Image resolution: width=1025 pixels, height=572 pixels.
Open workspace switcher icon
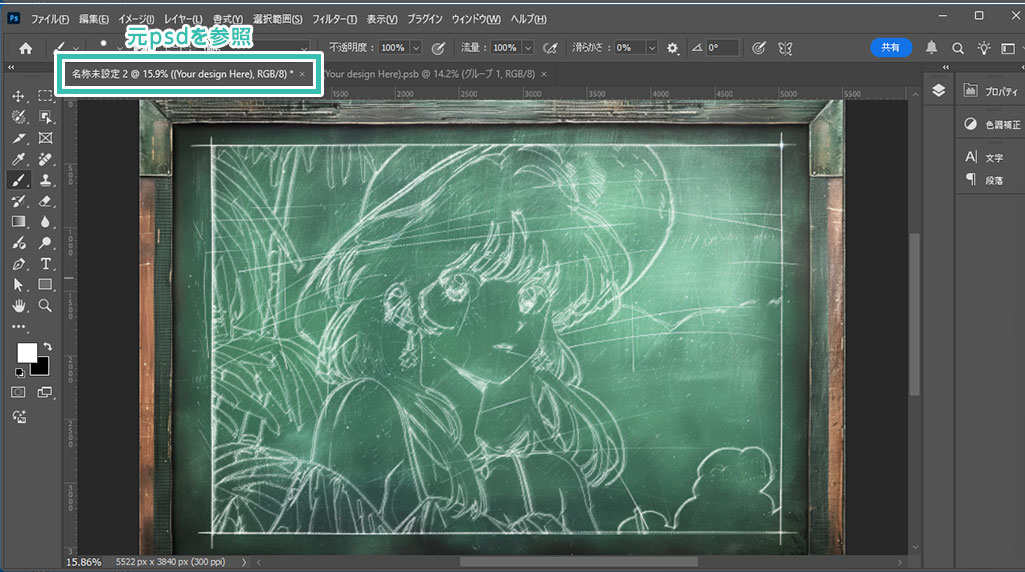[1008, 48]
